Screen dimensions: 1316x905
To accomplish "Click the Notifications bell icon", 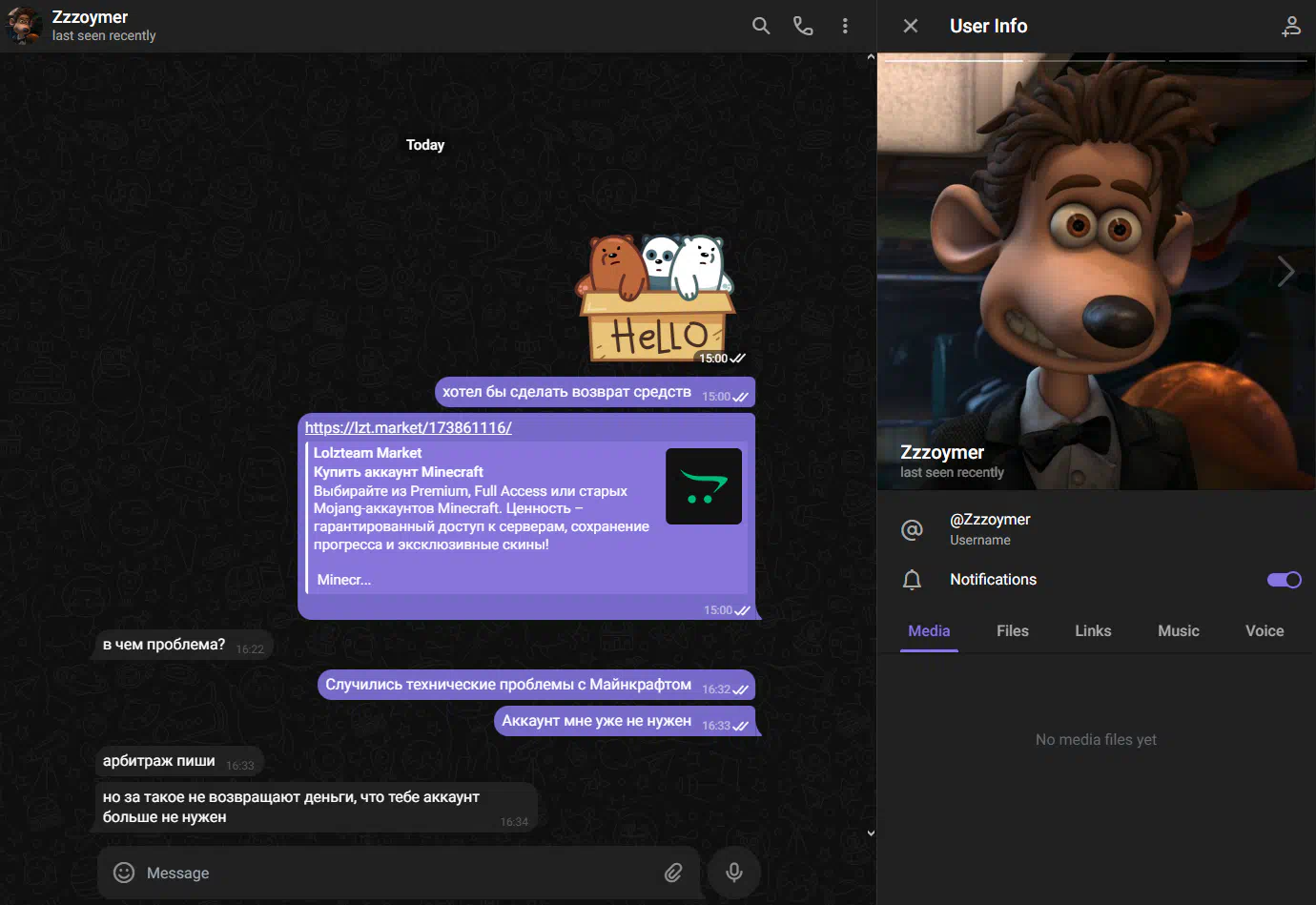I will click(x=913, y=580).
